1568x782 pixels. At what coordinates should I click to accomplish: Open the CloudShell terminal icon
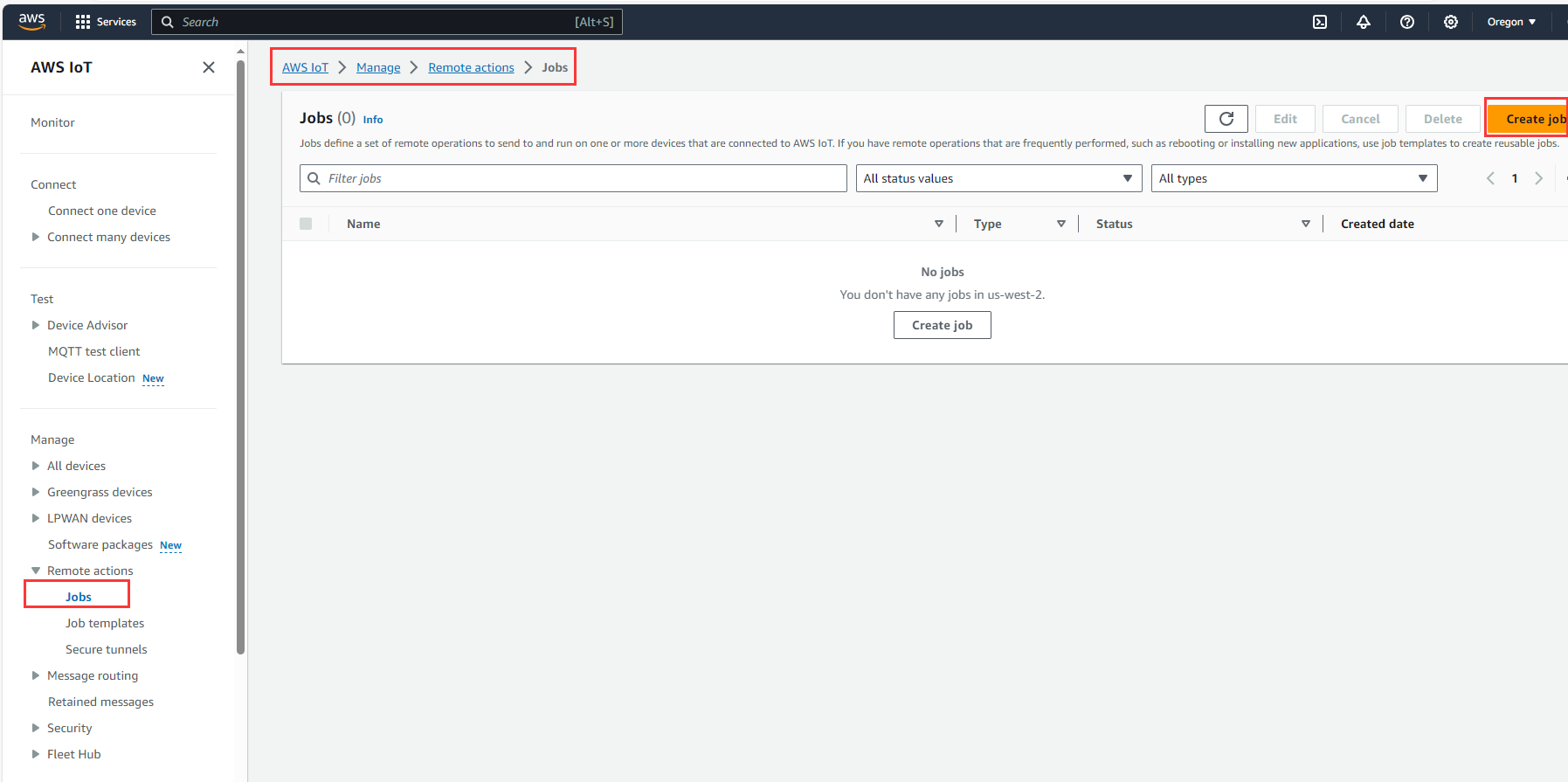click(1320, 22)
